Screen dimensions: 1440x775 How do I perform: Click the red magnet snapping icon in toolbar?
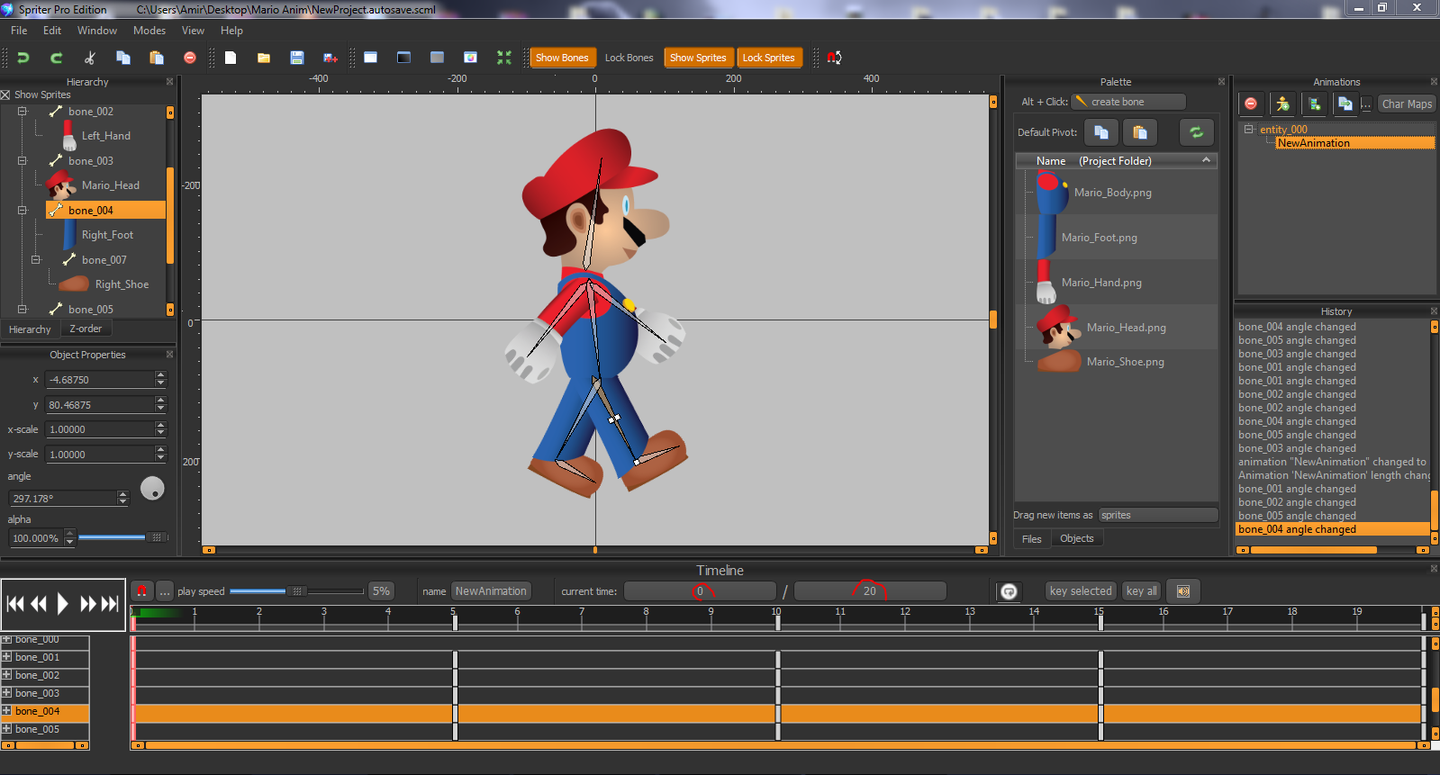tap(834, 58)
